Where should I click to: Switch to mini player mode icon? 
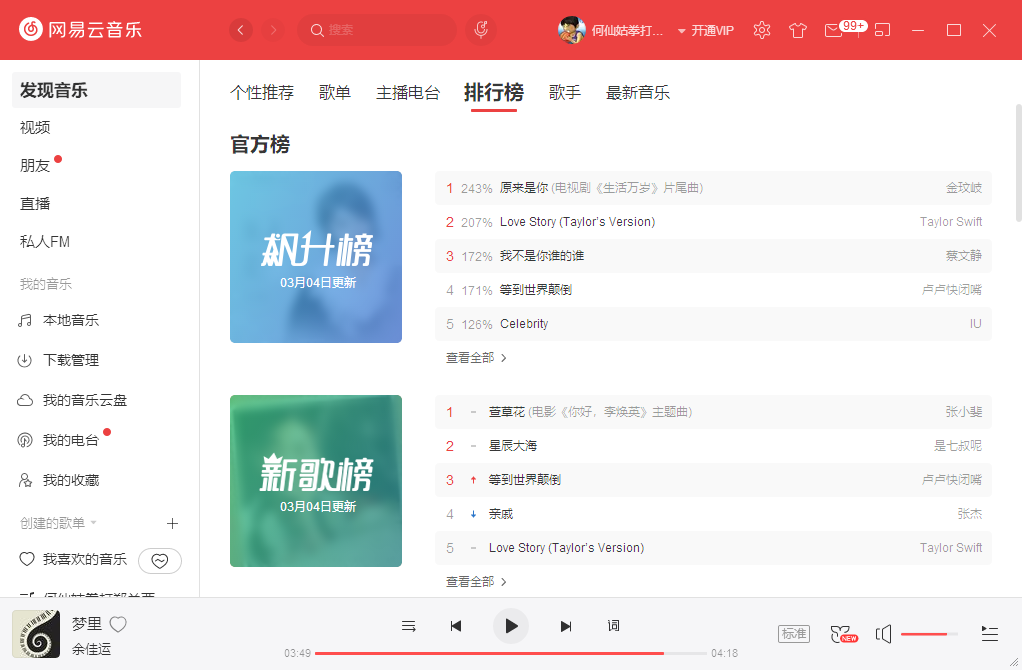[882, 30]
